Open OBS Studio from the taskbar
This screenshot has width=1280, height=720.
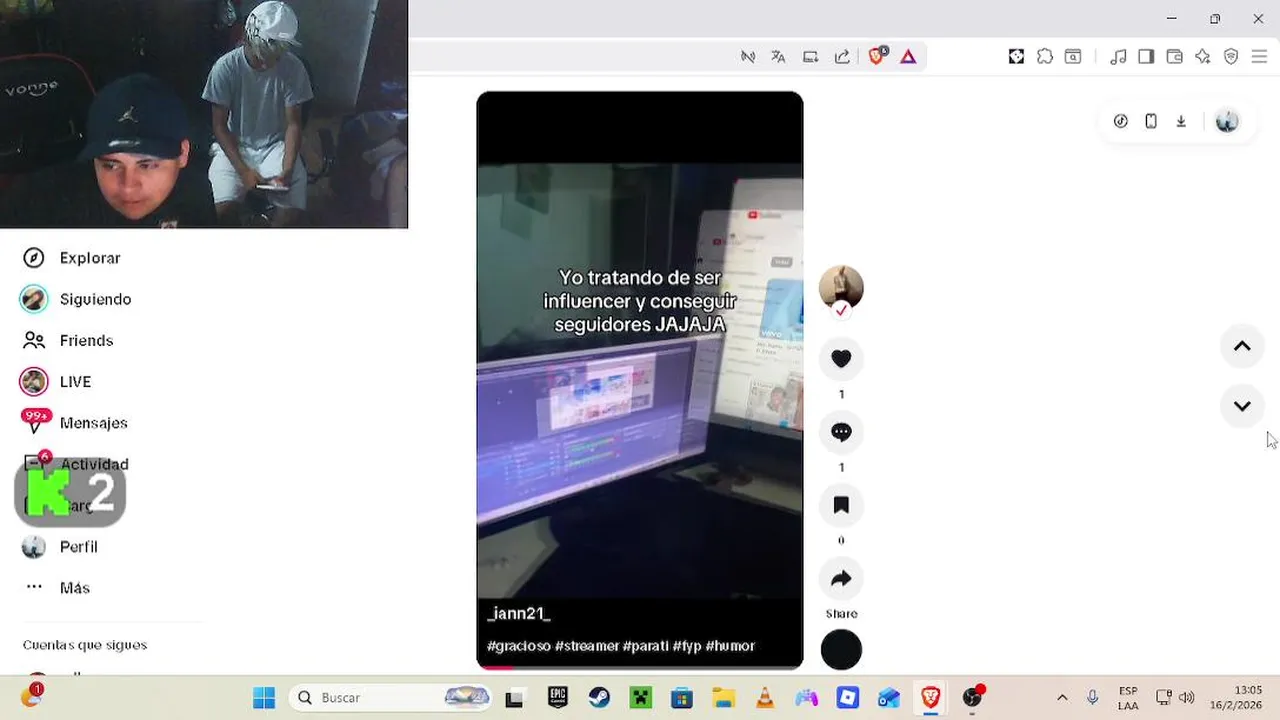coord(973,698)
